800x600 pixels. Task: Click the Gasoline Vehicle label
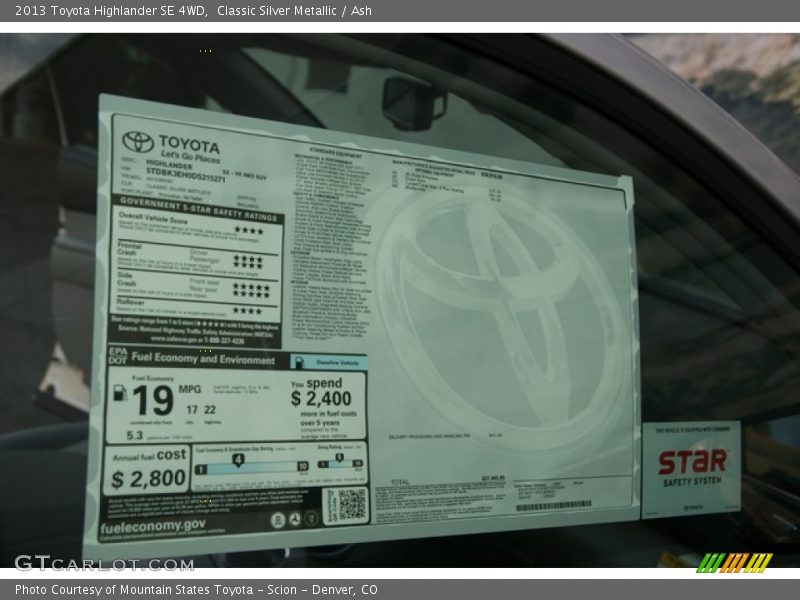tap(328, 362)
